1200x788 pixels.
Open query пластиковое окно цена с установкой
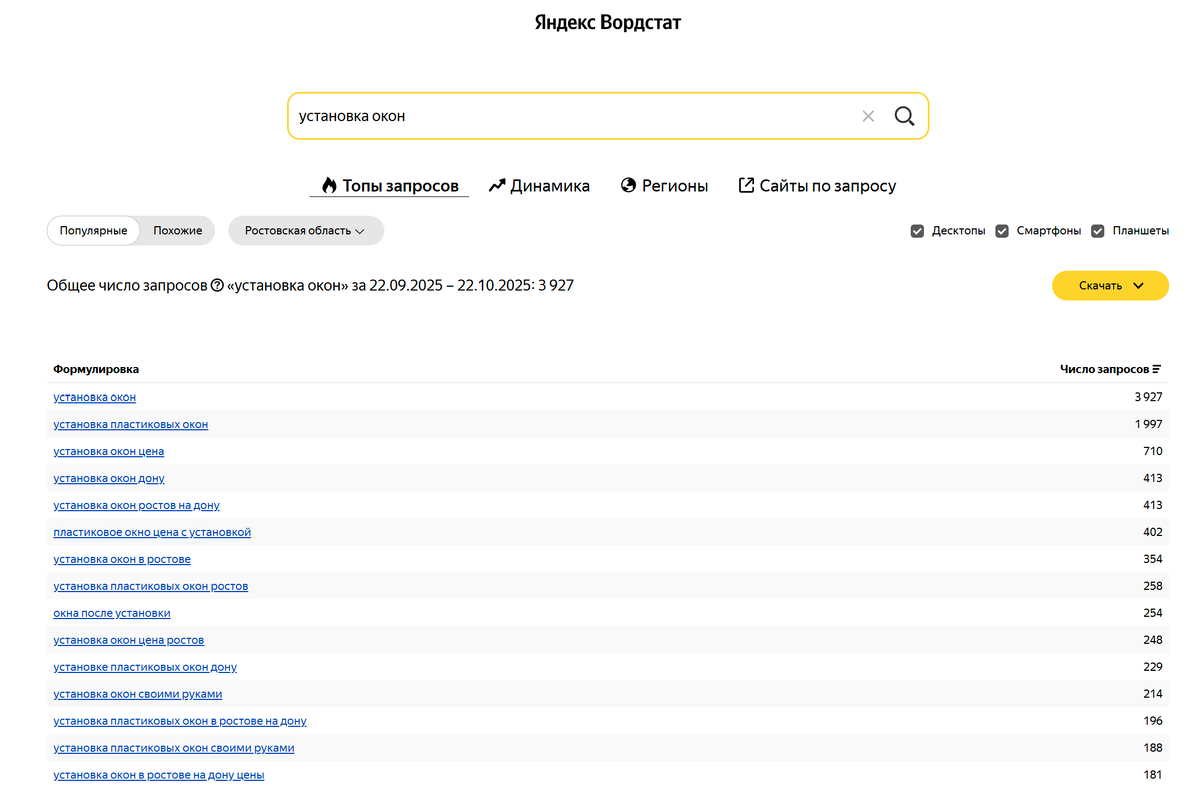(152, 532)
